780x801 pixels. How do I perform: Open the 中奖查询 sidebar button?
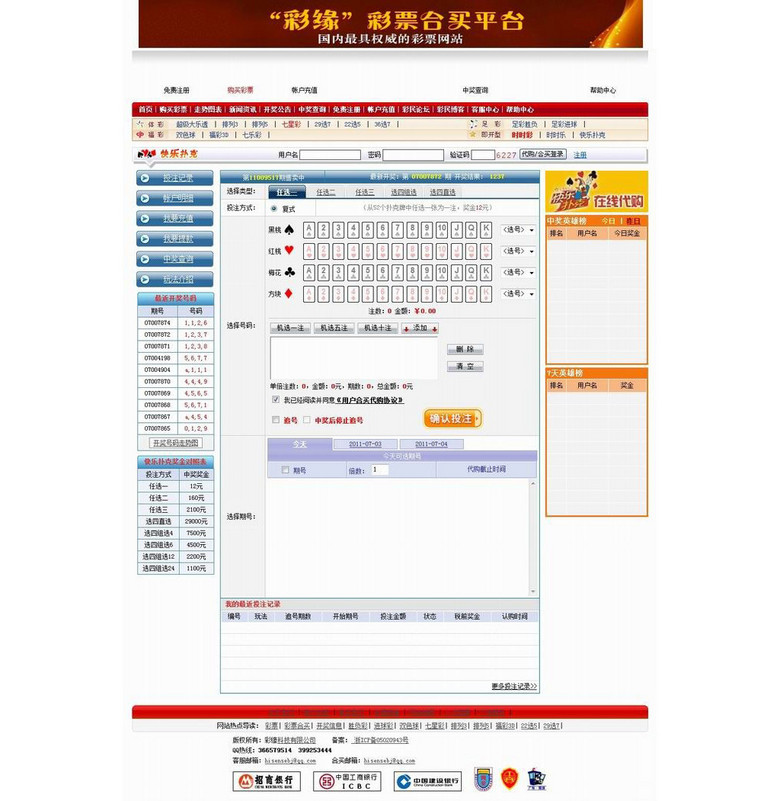click(175, 259)
